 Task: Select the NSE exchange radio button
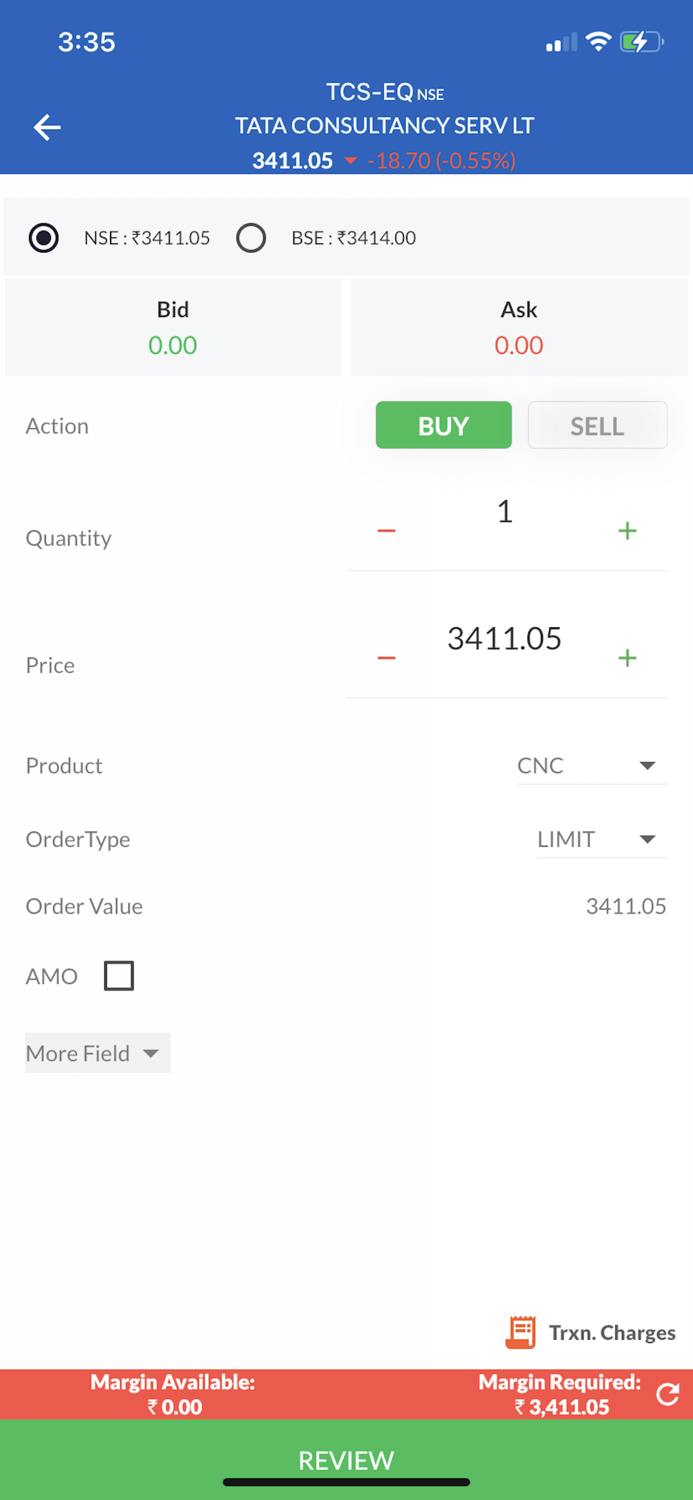click(43, 238)
